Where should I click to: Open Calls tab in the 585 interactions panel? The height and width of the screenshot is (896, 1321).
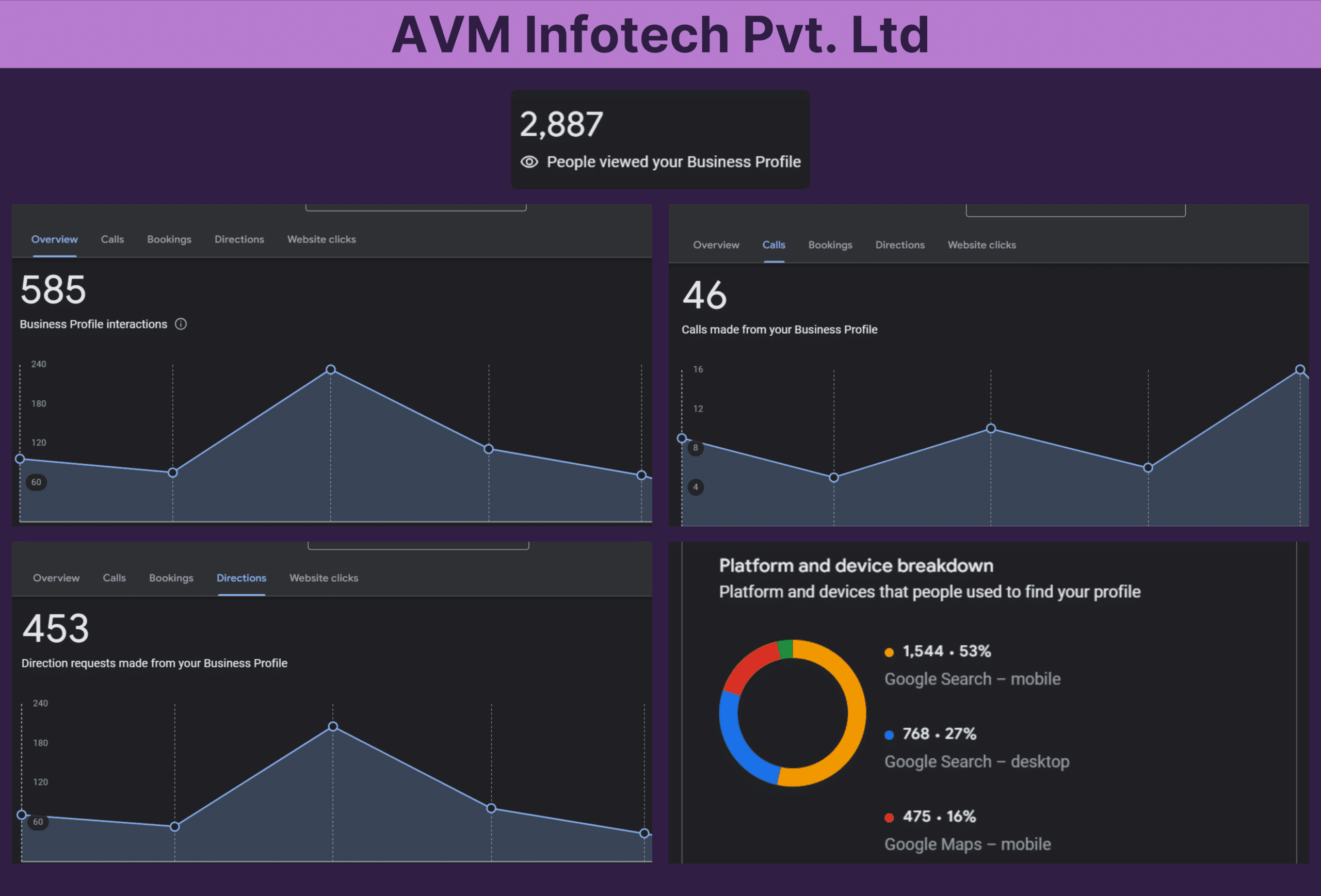(x=112, y=239)
